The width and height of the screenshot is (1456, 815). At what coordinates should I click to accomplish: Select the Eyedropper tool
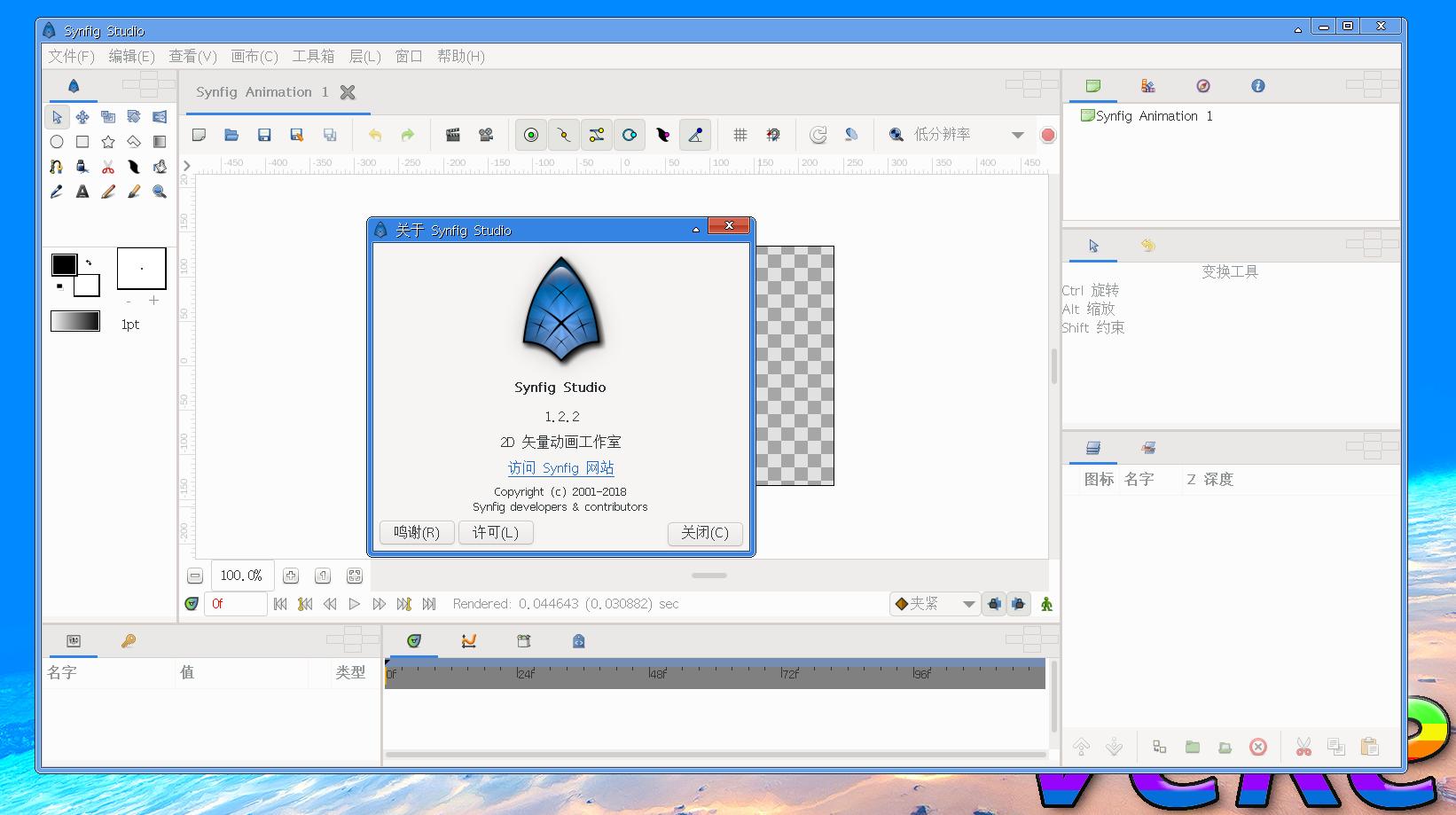pos(57,192)
